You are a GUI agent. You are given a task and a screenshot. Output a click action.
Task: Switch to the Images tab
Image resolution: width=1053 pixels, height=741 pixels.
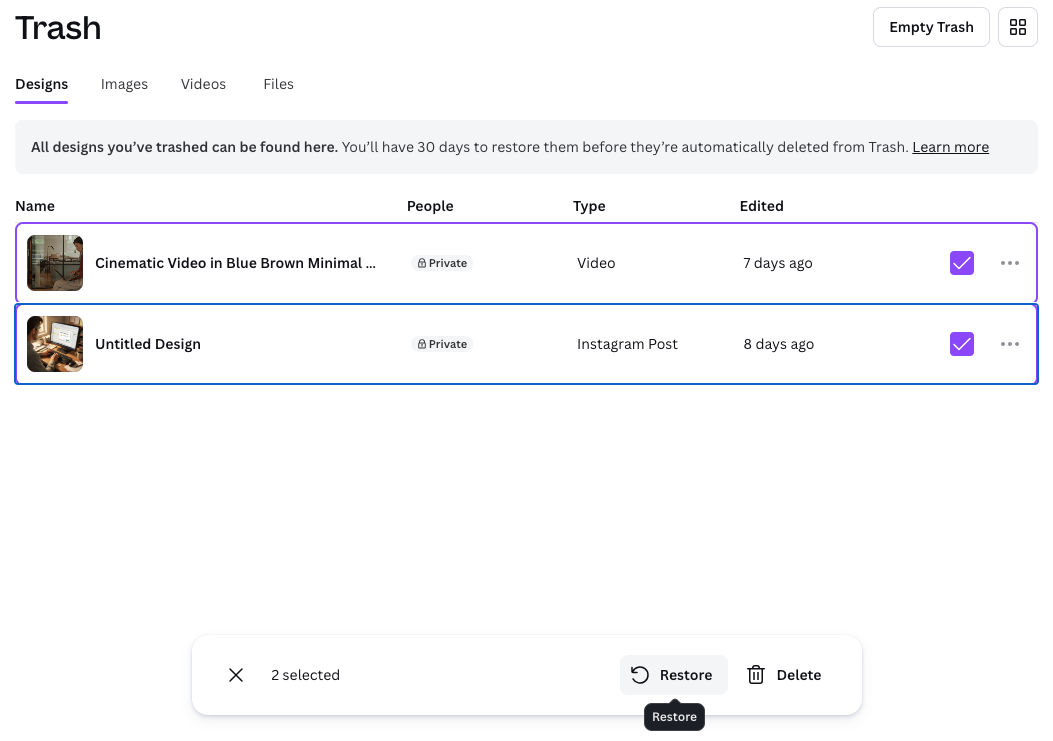[124, 84]
